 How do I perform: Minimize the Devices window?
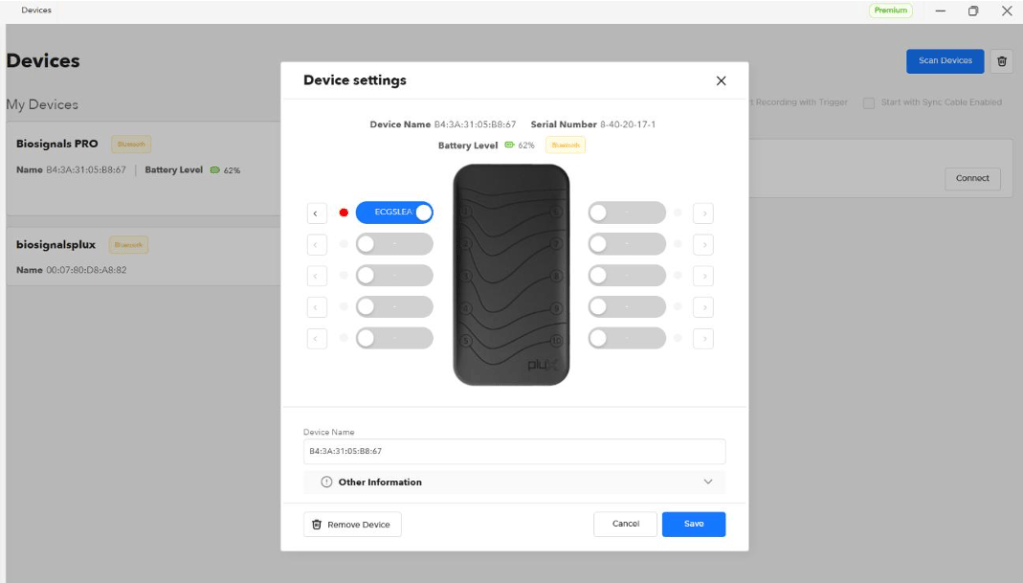click(940, 11)
